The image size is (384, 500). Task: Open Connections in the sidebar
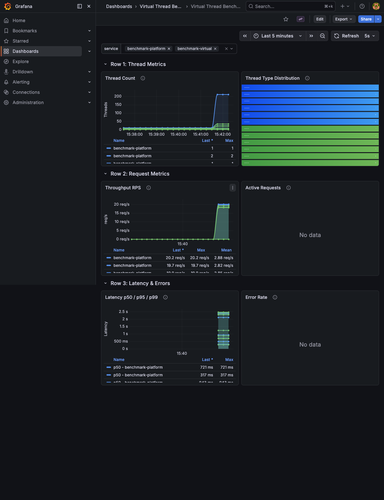coord(26,92)
